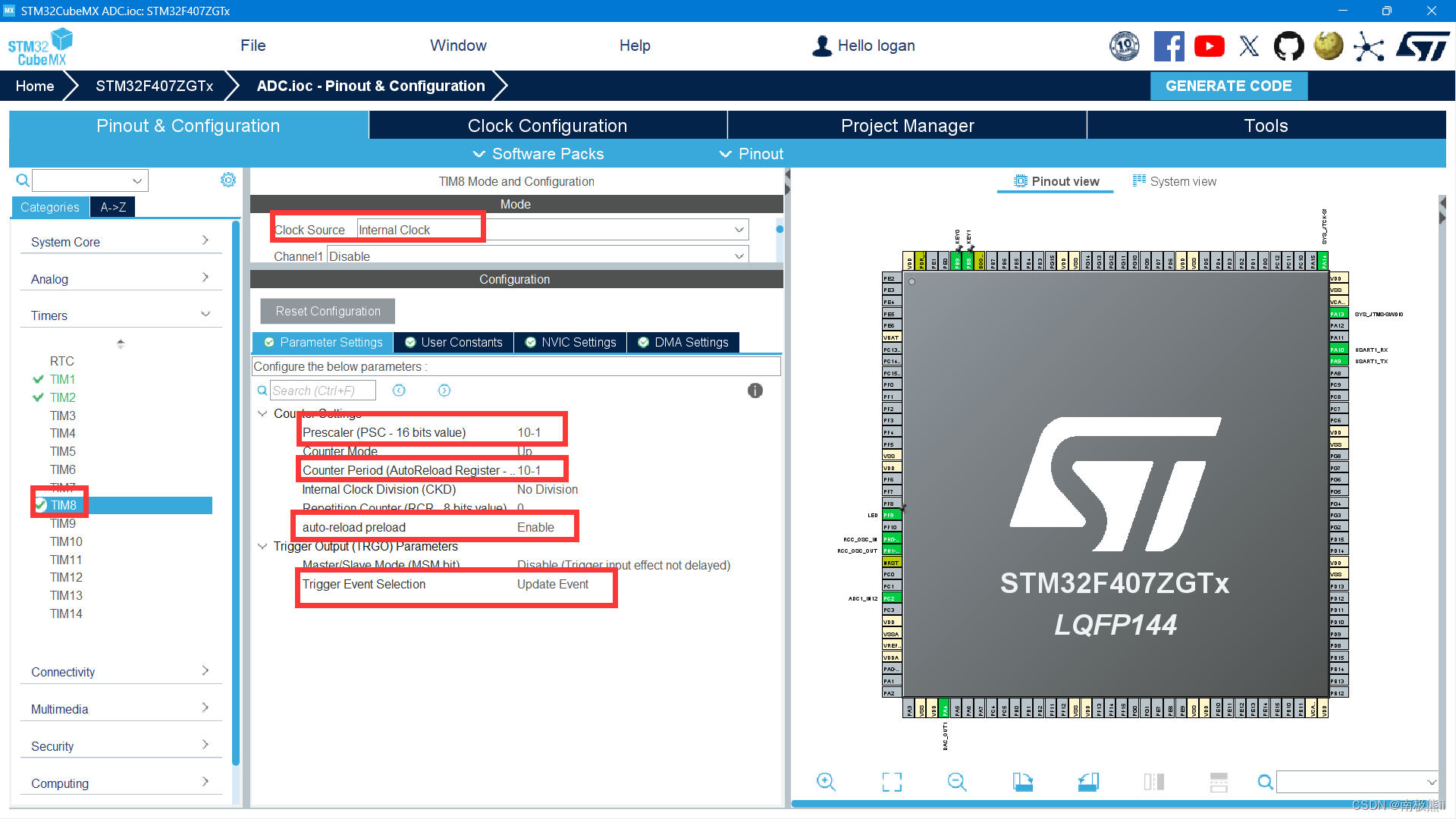Zoom into the pinout view with magnifier plus
Viewport: 1456px width, 819px height.
pos(826,781)
